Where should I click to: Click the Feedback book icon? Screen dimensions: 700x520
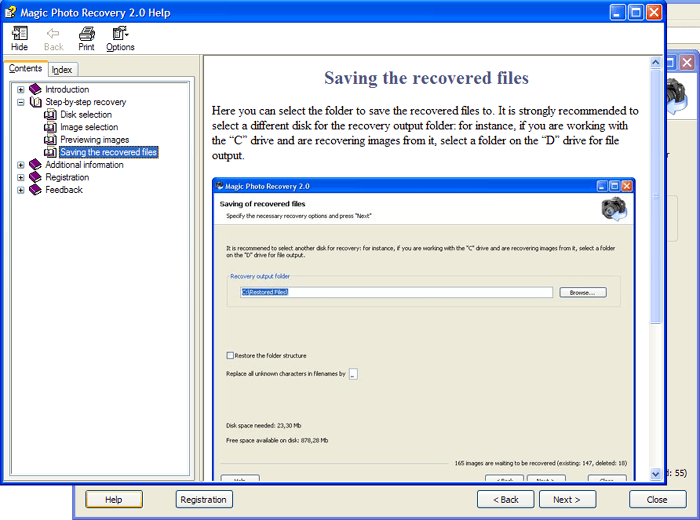coord(35,190)
